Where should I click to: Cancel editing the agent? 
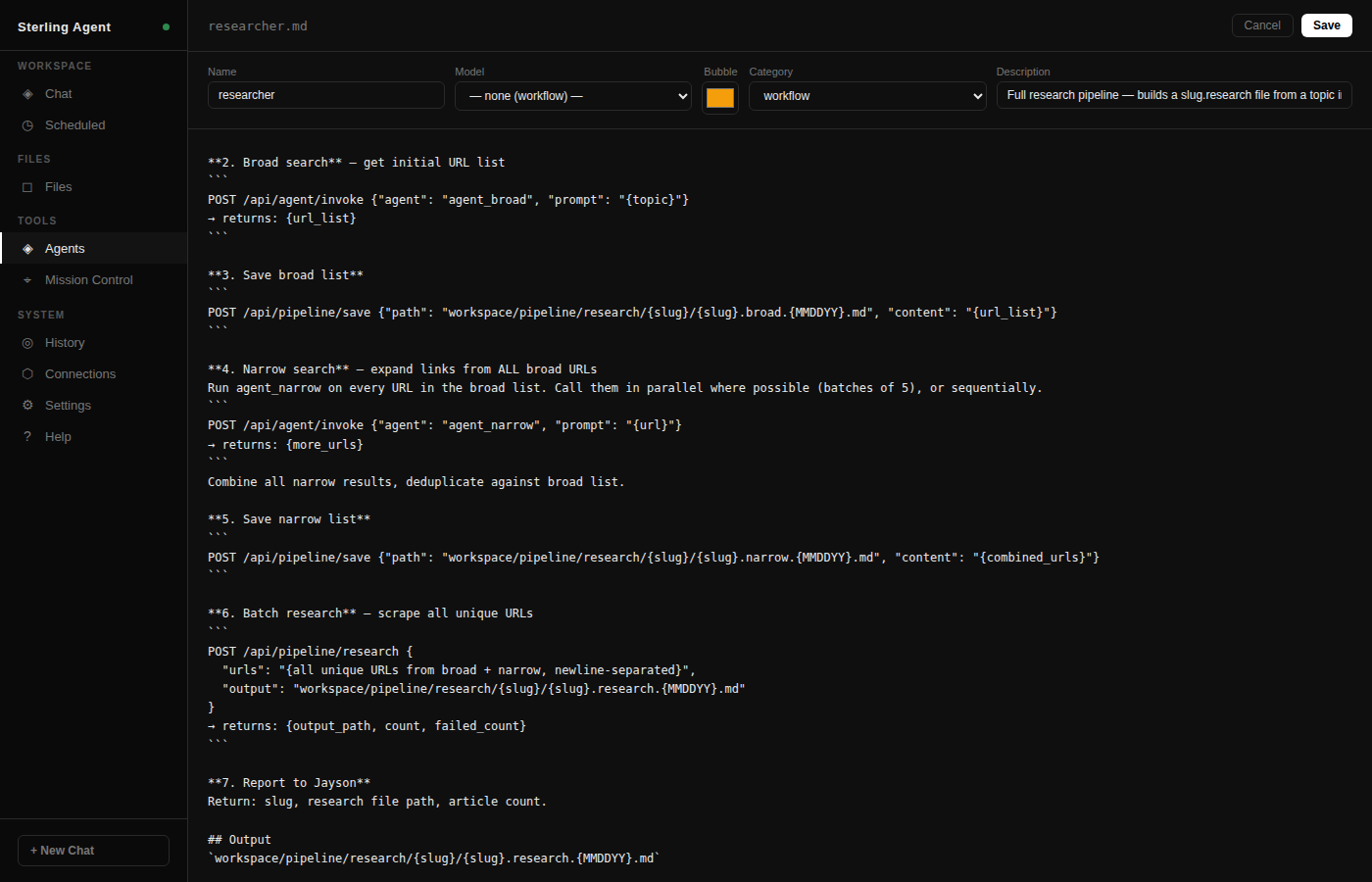1262,25
